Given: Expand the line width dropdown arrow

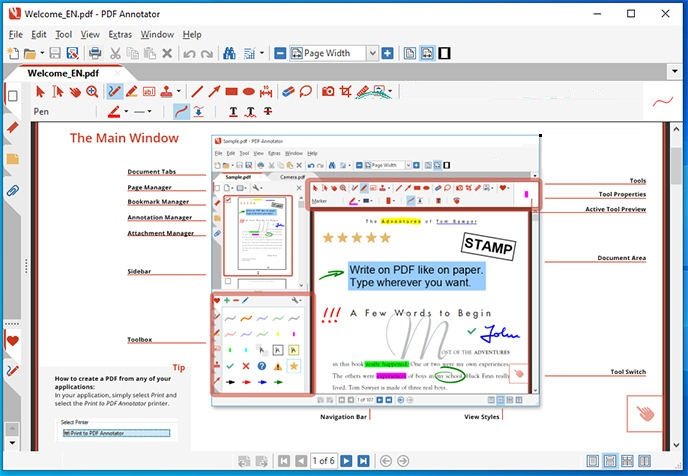Looking at the screenshot, I should click(149, 111).
